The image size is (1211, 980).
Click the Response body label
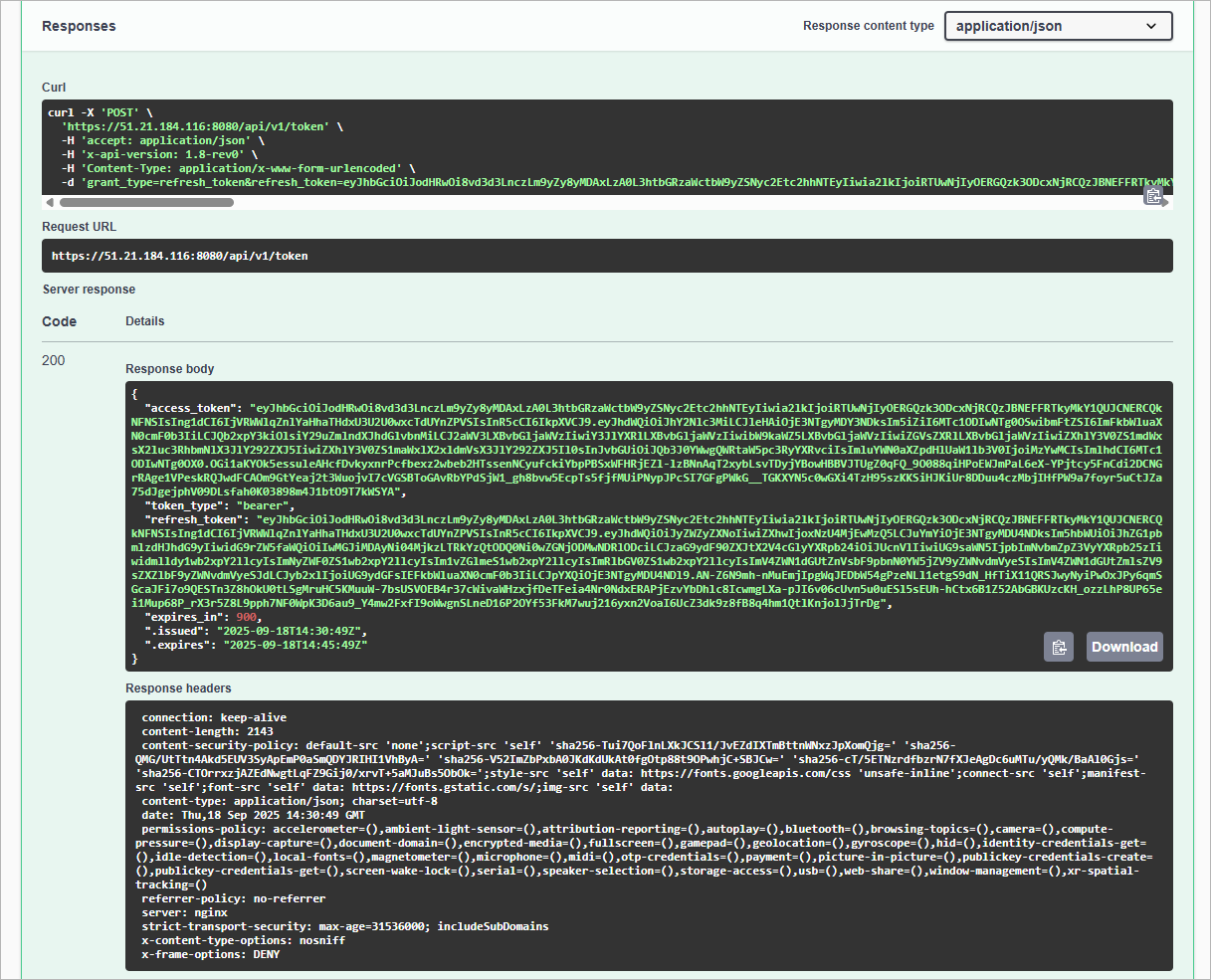tap(170, 369)
